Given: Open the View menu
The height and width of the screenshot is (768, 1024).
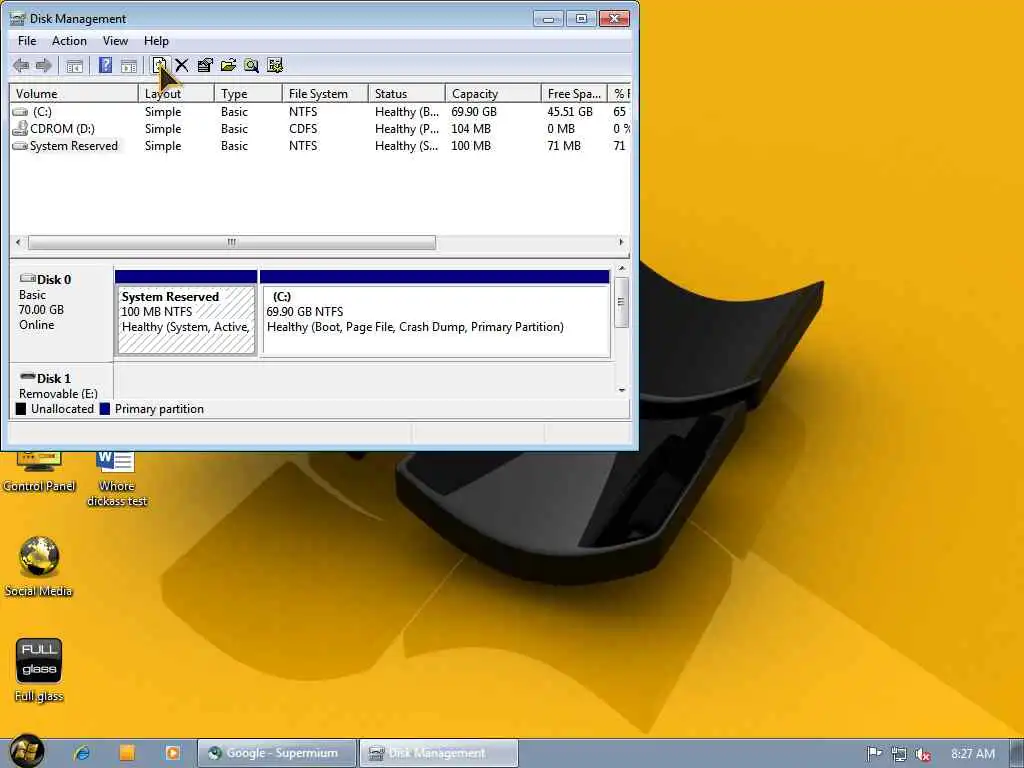Looking at the screenshot, I should (x=115, y=40).
